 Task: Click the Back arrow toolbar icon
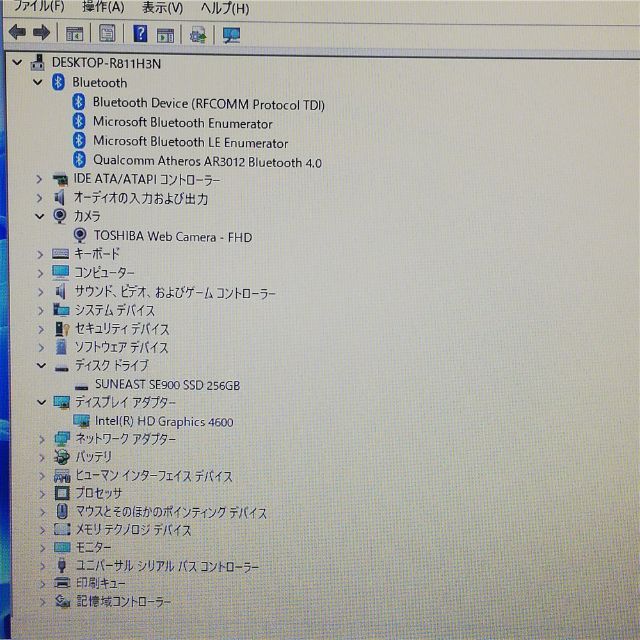[x=17, y=33]
